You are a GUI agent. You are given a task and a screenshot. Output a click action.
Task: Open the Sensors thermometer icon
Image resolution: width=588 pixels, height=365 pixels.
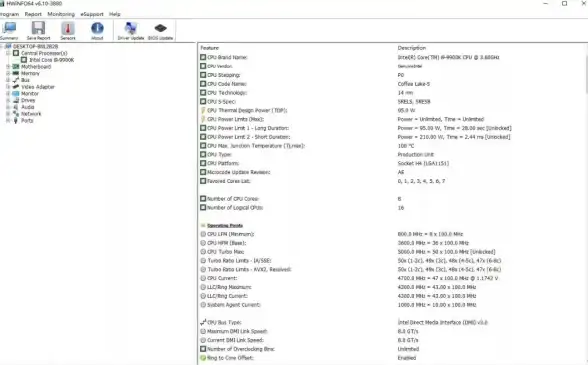tap(68, 29)
